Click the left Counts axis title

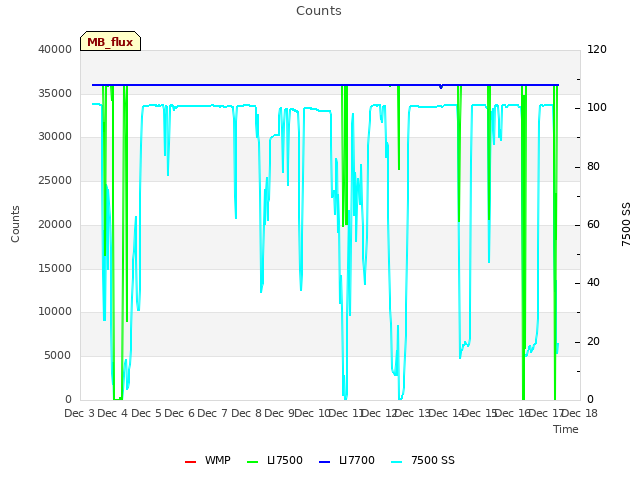click(x=15, y=224)
